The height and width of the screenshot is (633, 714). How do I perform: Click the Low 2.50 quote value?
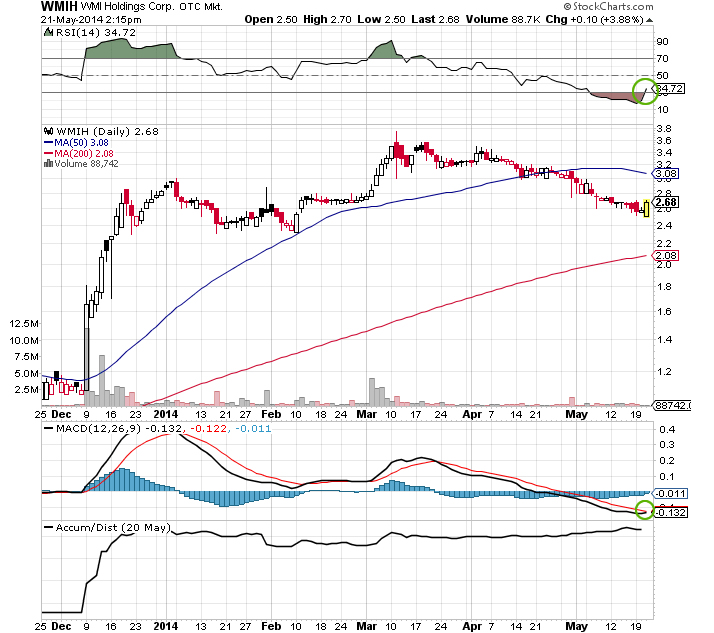pos(381,20)
